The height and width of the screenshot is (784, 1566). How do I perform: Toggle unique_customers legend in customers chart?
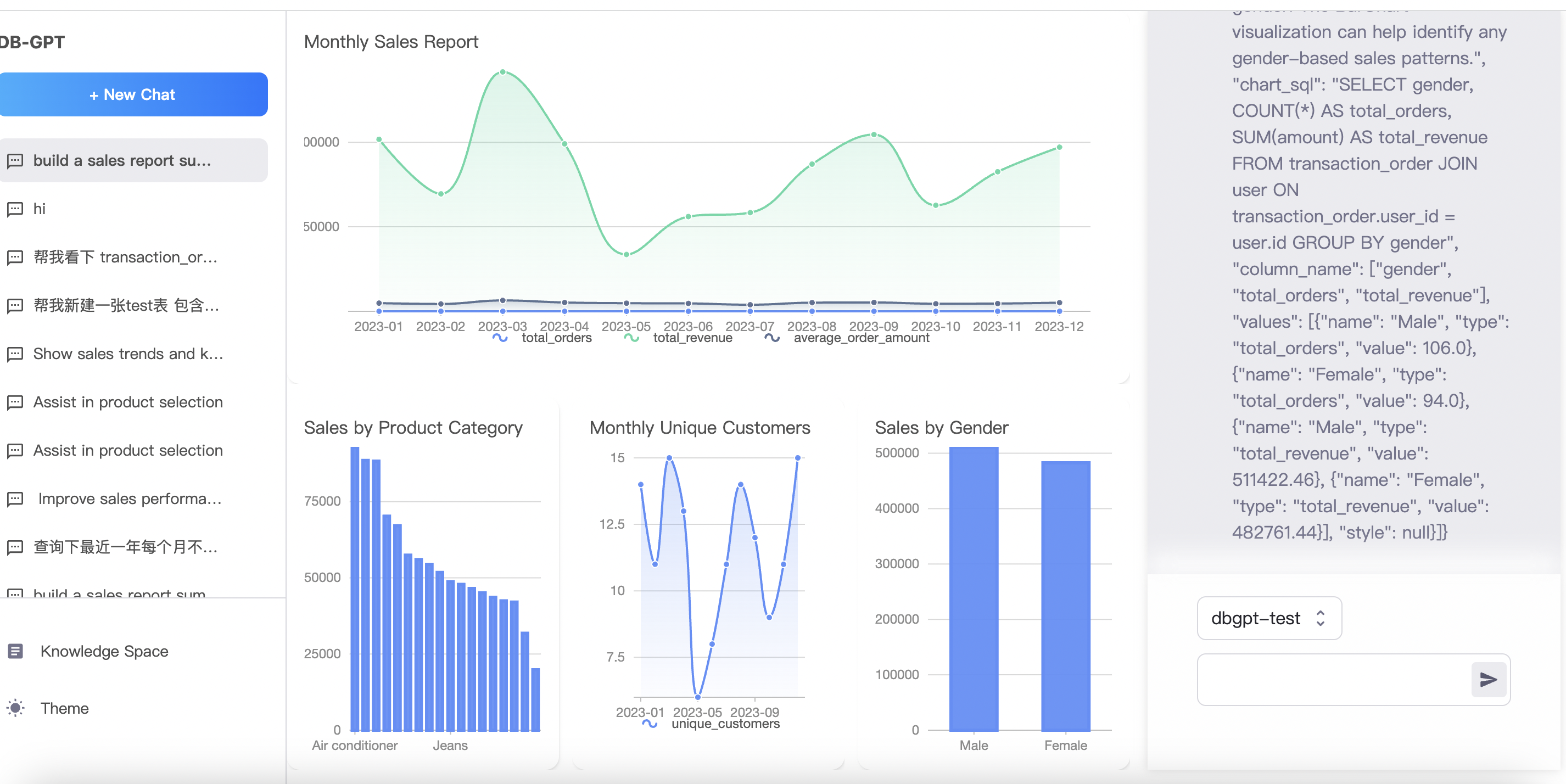point(711,724)
